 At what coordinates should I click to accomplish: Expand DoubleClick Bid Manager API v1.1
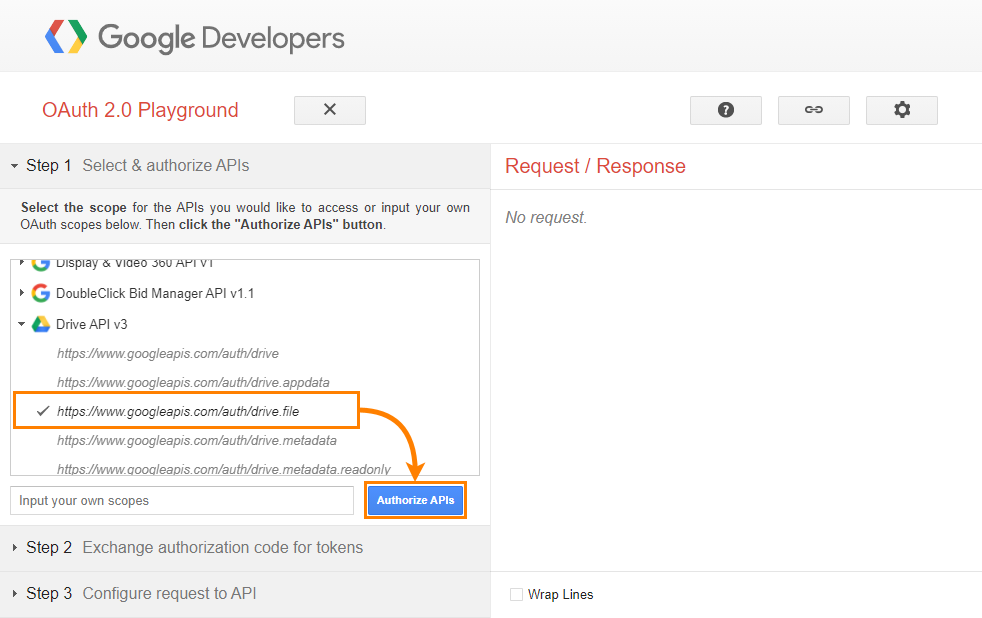click(x=22, y=293)
